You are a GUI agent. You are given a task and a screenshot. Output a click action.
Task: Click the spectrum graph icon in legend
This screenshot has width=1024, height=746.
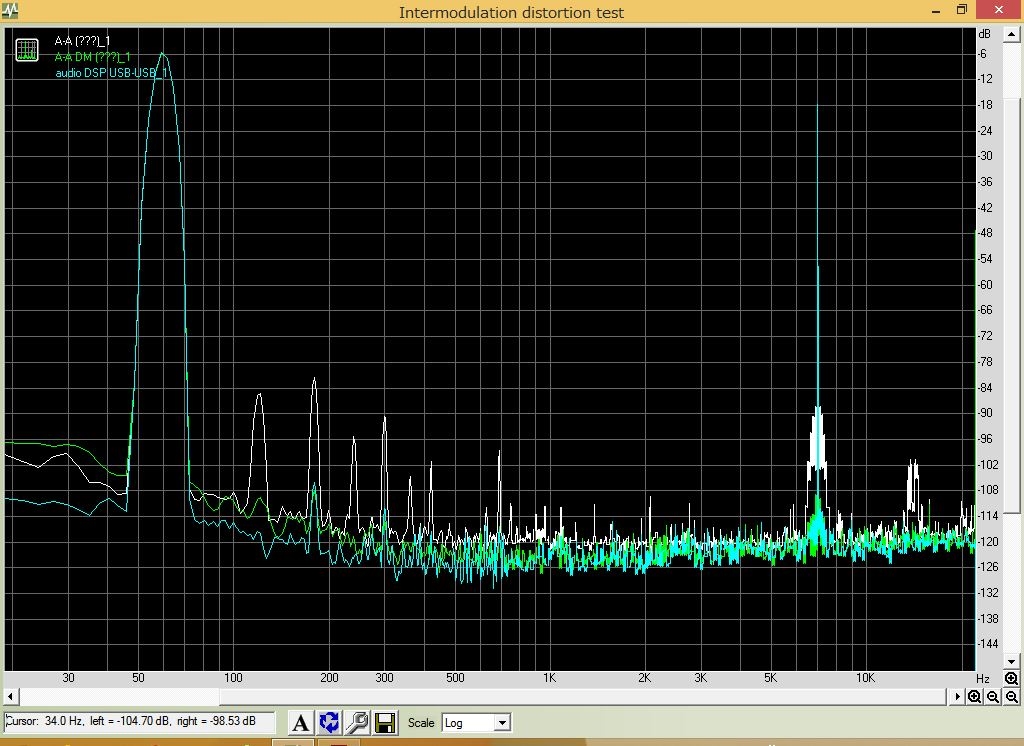point(27,49)
